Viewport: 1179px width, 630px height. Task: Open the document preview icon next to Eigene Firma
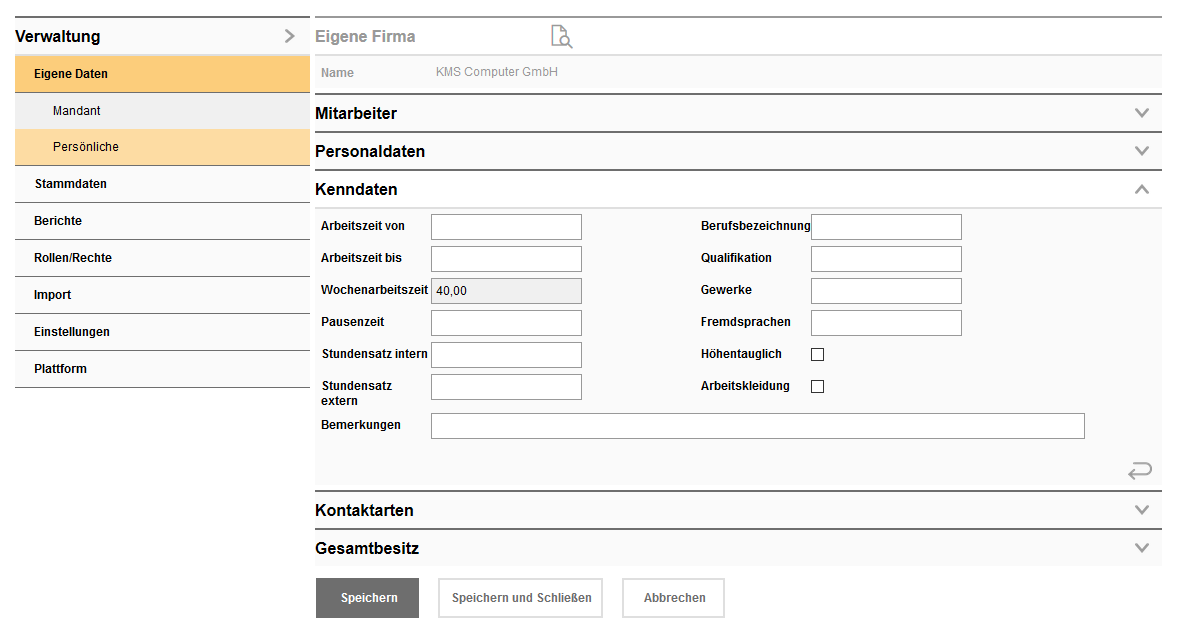point(561,36)
